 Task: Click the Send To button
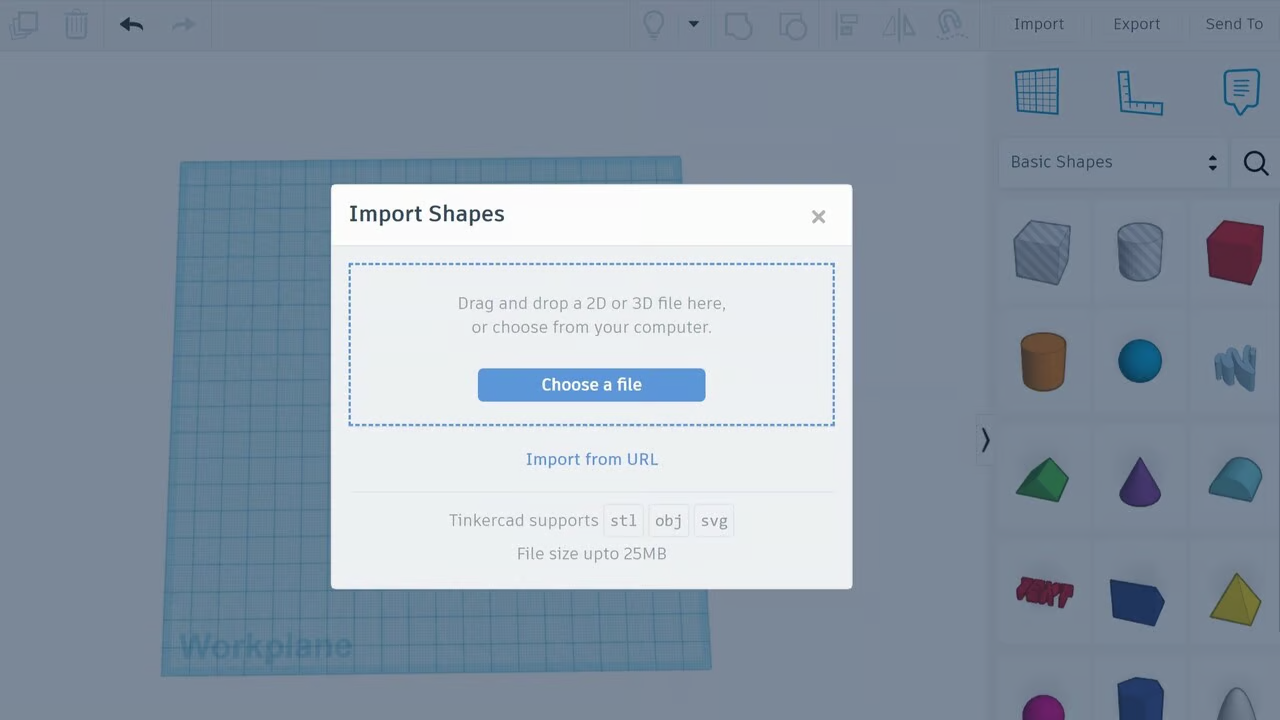[1234, 24]
